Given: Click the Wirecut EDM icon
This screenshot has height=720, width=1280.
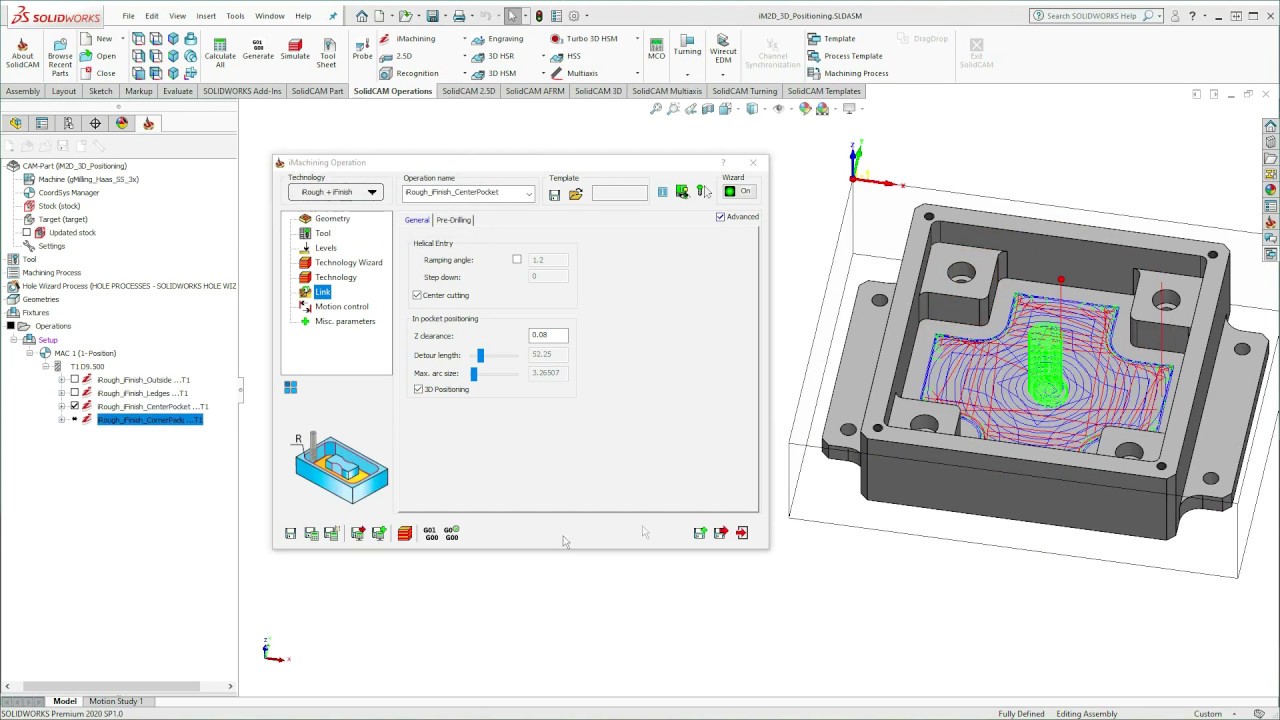Looking at the screenshot, I should click(723, 50).
